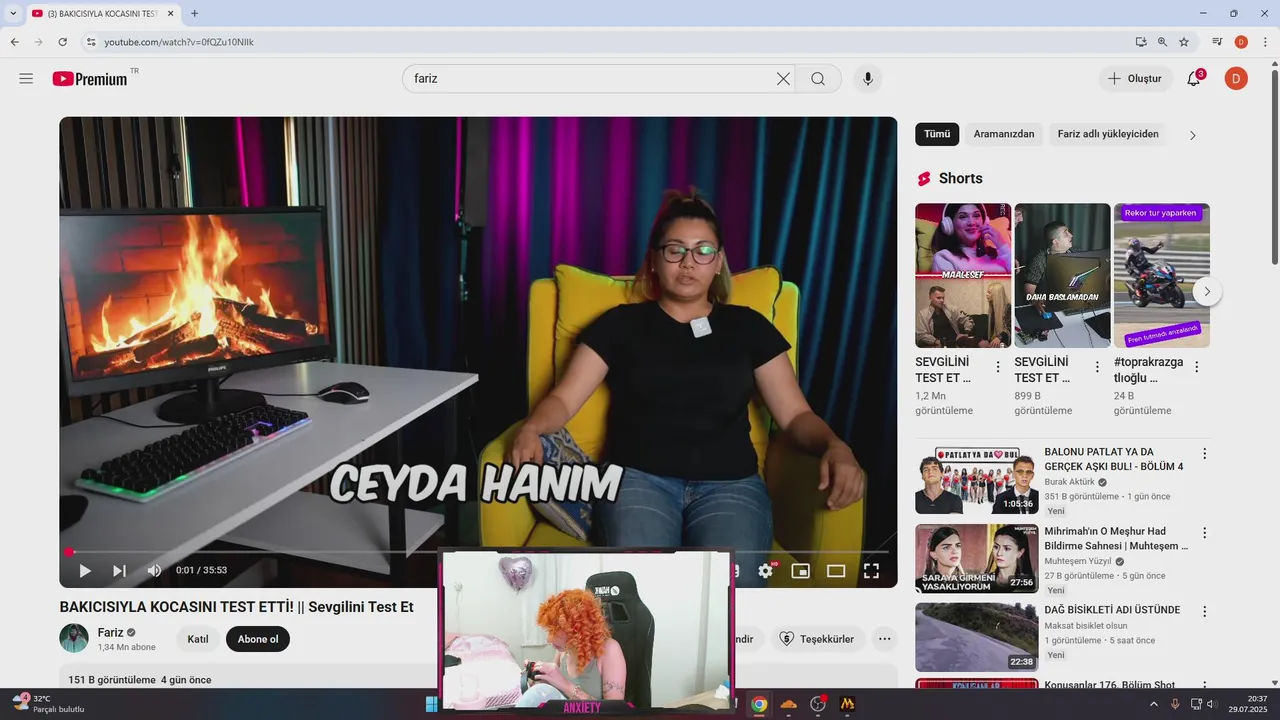1280x720 pixels.
Task: Start voice search with microphone icon
Action: [867, 79]
